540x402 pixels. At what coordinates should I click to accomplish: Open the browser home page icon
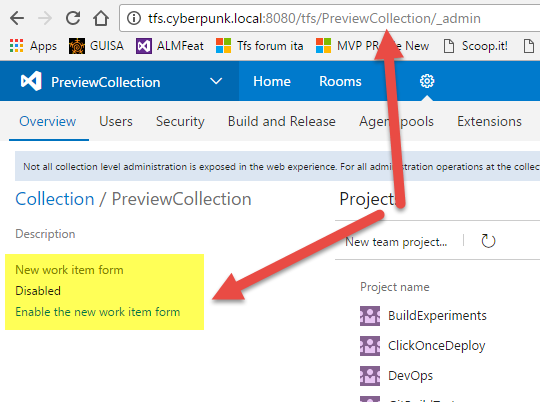click(x=101, y=18)
